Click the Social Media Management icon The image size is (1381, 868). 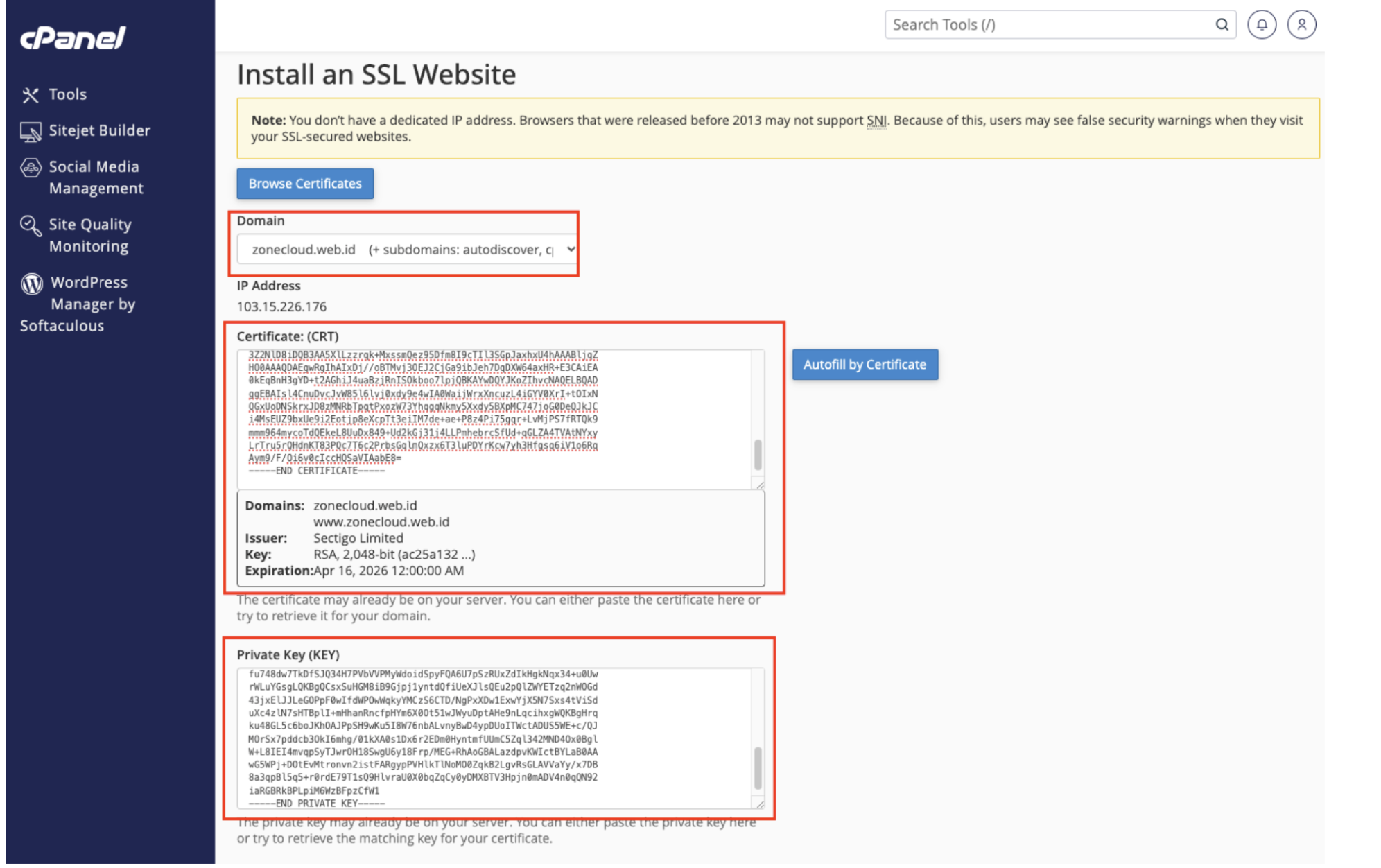tap(31, 168)
